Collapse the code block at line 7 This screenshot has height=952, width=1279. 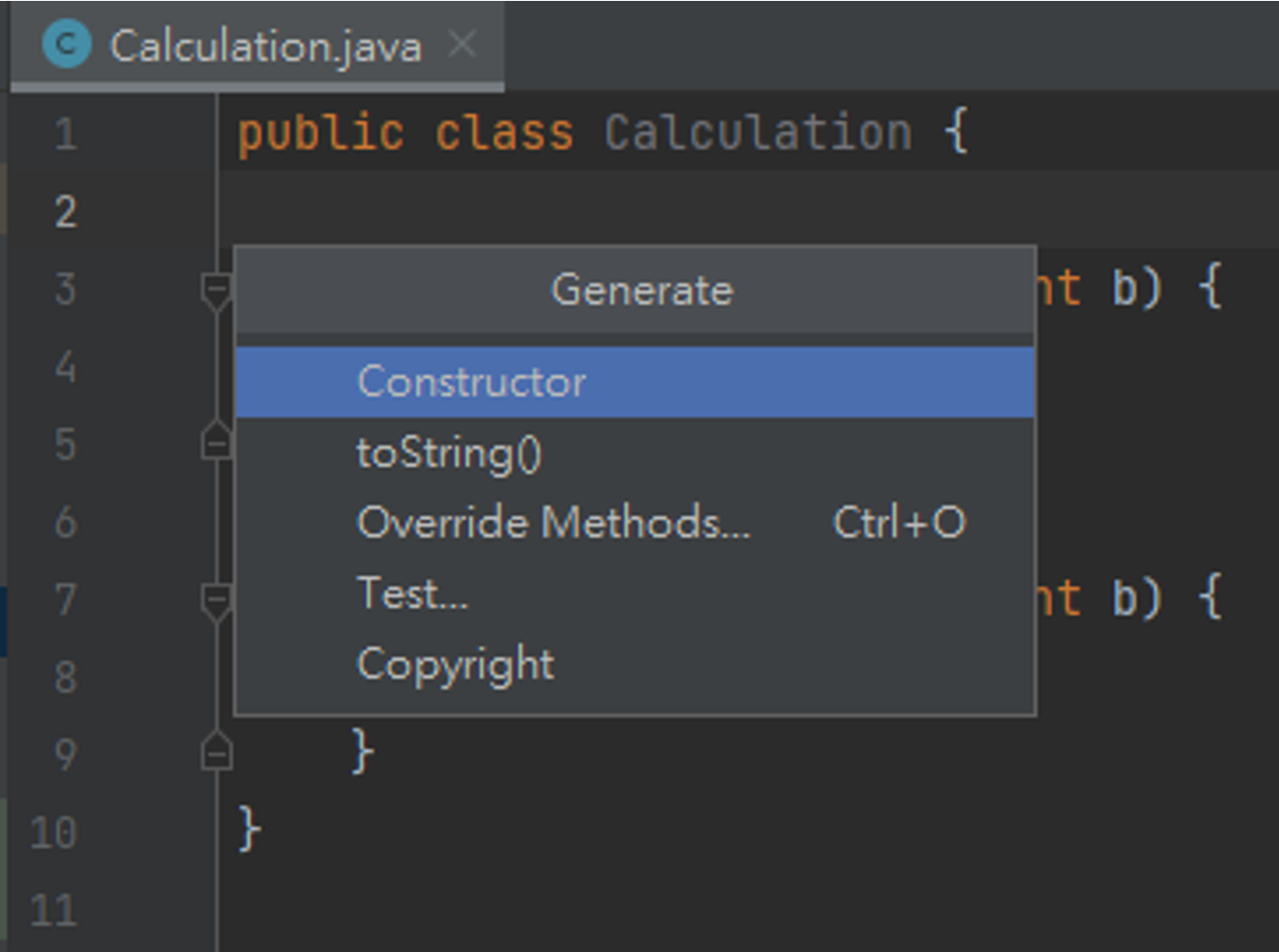[x=215, y=600]
